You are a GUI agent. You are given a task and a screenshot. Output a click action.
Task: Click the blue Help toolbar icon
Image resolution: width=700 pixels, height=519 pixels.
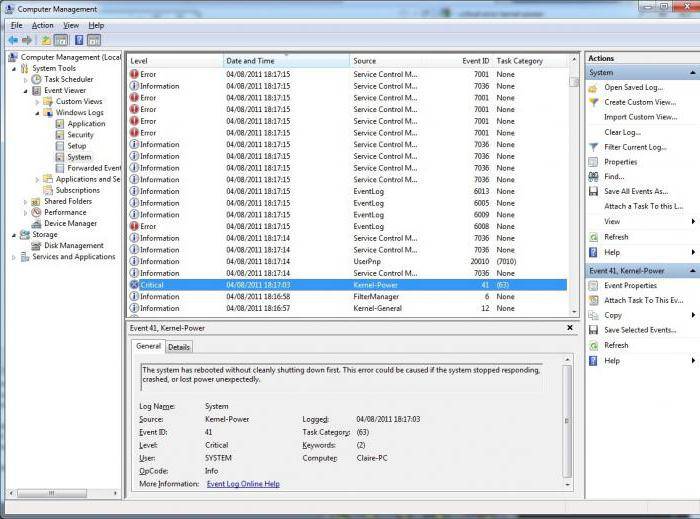point(79,40)
